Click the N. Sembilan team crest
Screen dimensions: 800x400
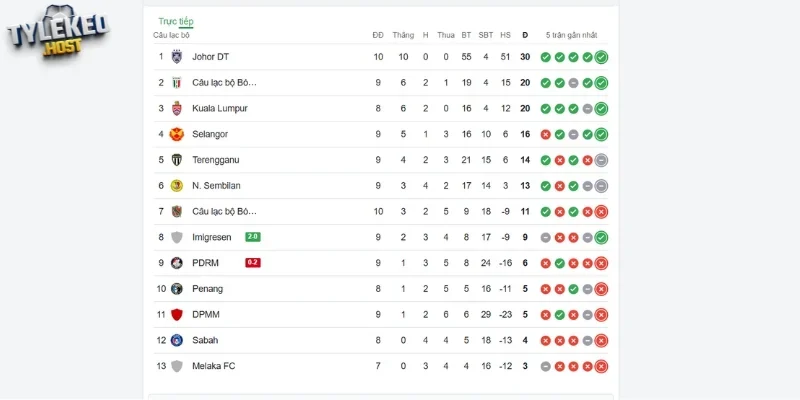pyautogui.click(x=177, y=186)
